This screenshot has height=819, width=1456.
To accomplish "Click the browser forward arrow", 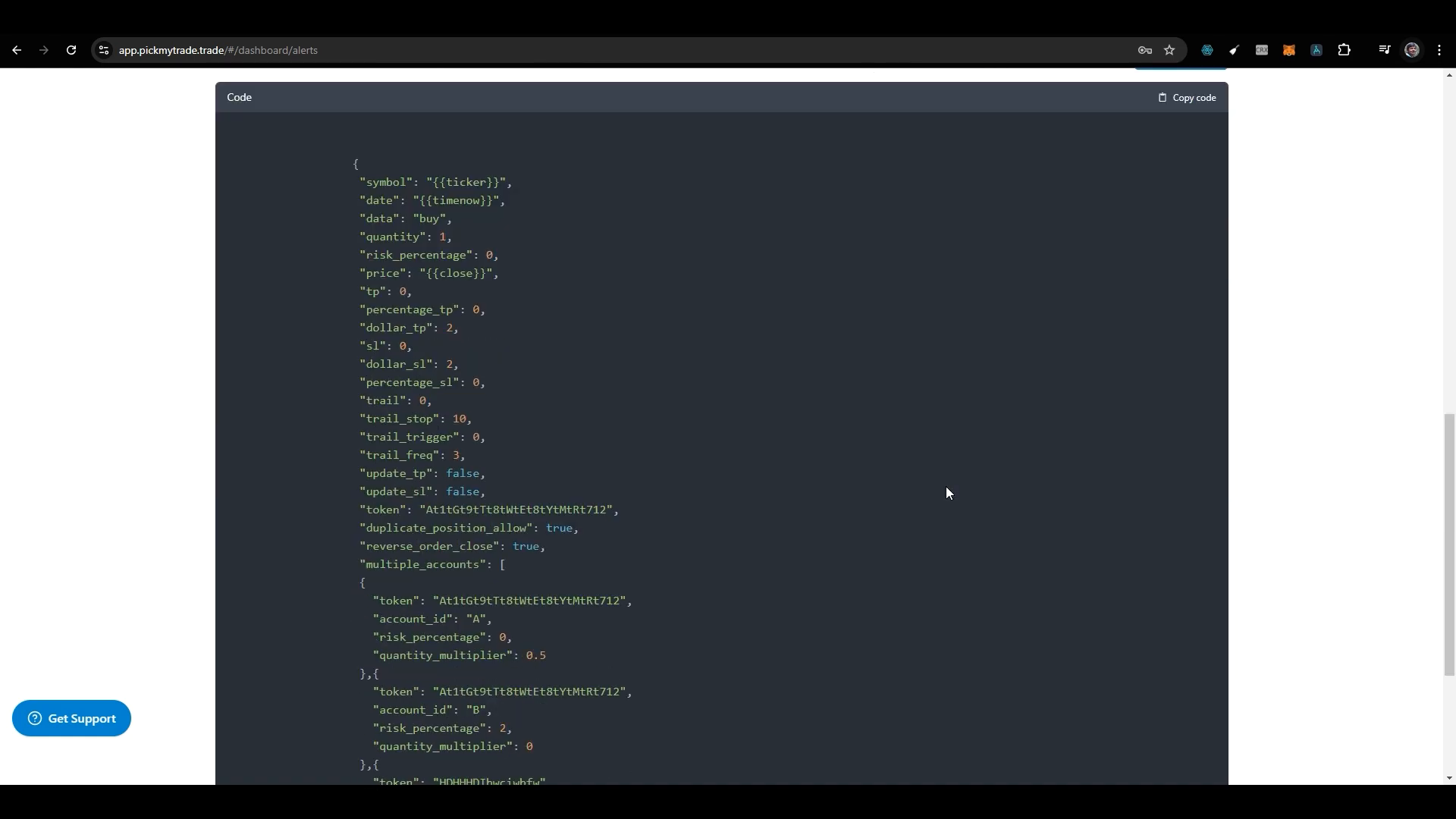I will 44,50.
